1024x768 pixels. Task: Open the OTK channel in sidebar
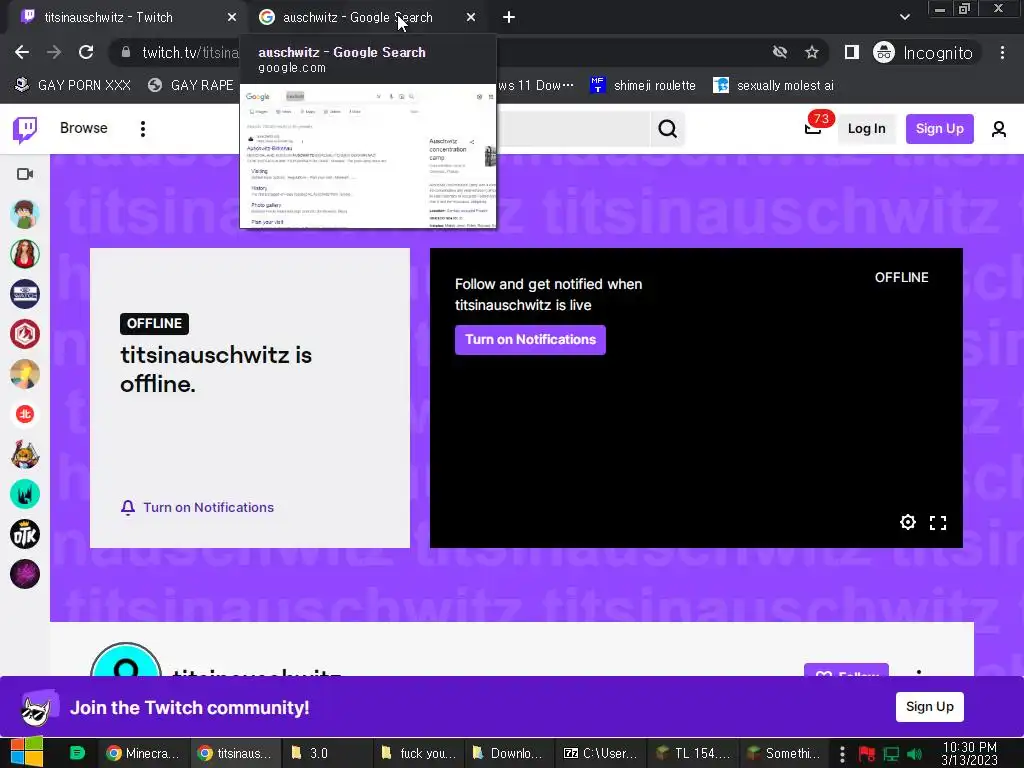click(25, 534)
